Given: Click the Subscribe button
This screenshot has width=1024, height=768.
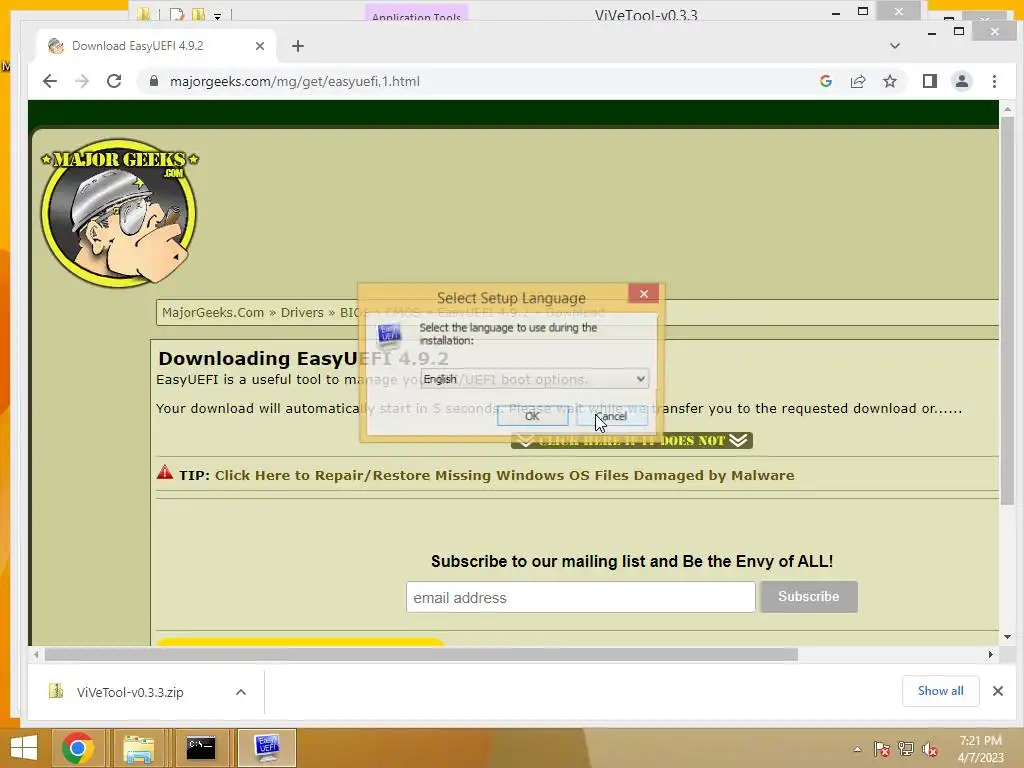Looking at the screenshot, I should [808, 597].
